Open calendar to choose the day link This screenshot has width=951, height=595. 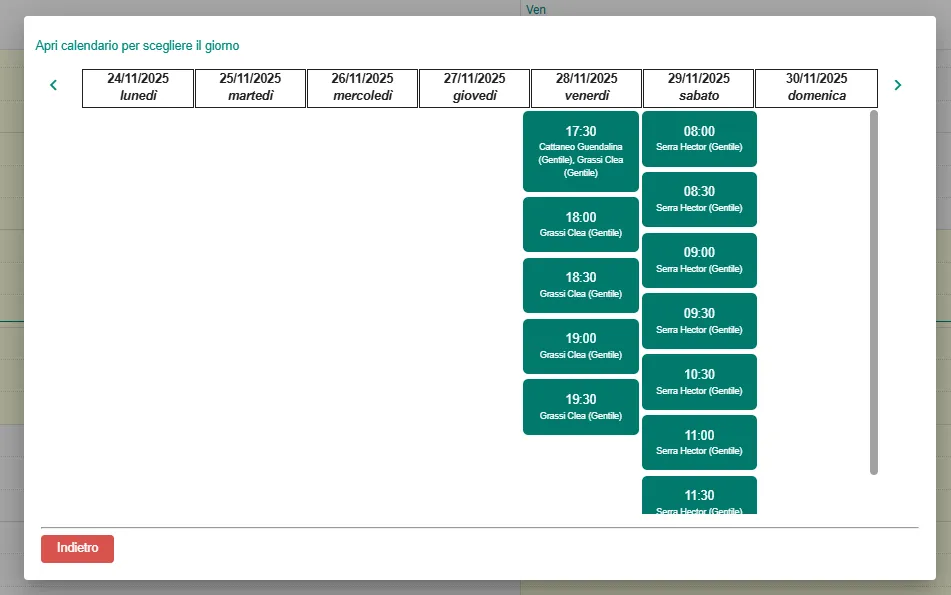point(137,46)
